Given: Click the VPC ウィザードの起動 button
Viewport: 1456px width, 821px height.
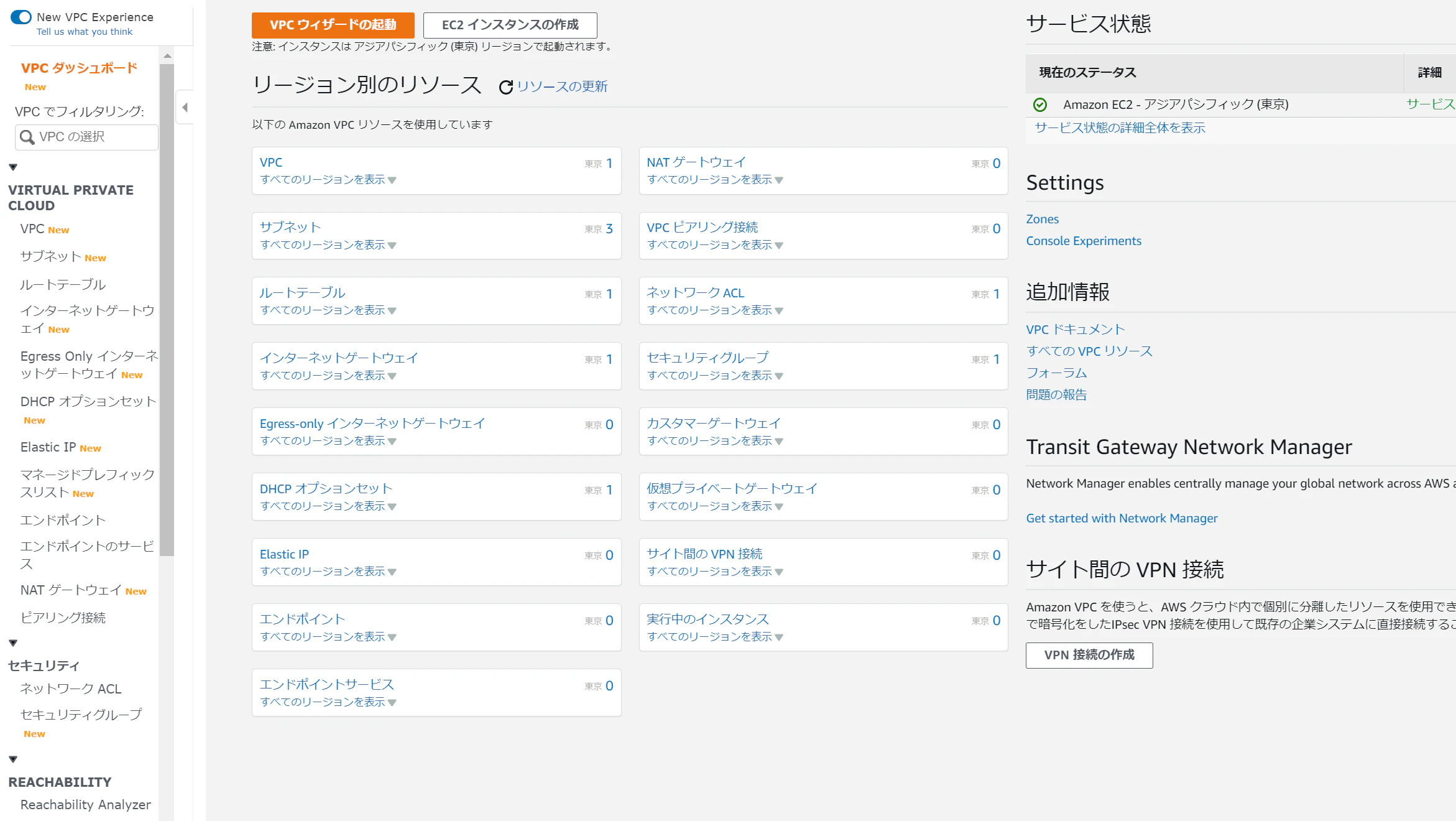Looking at the screenshot, I should (x=333, y=25).
